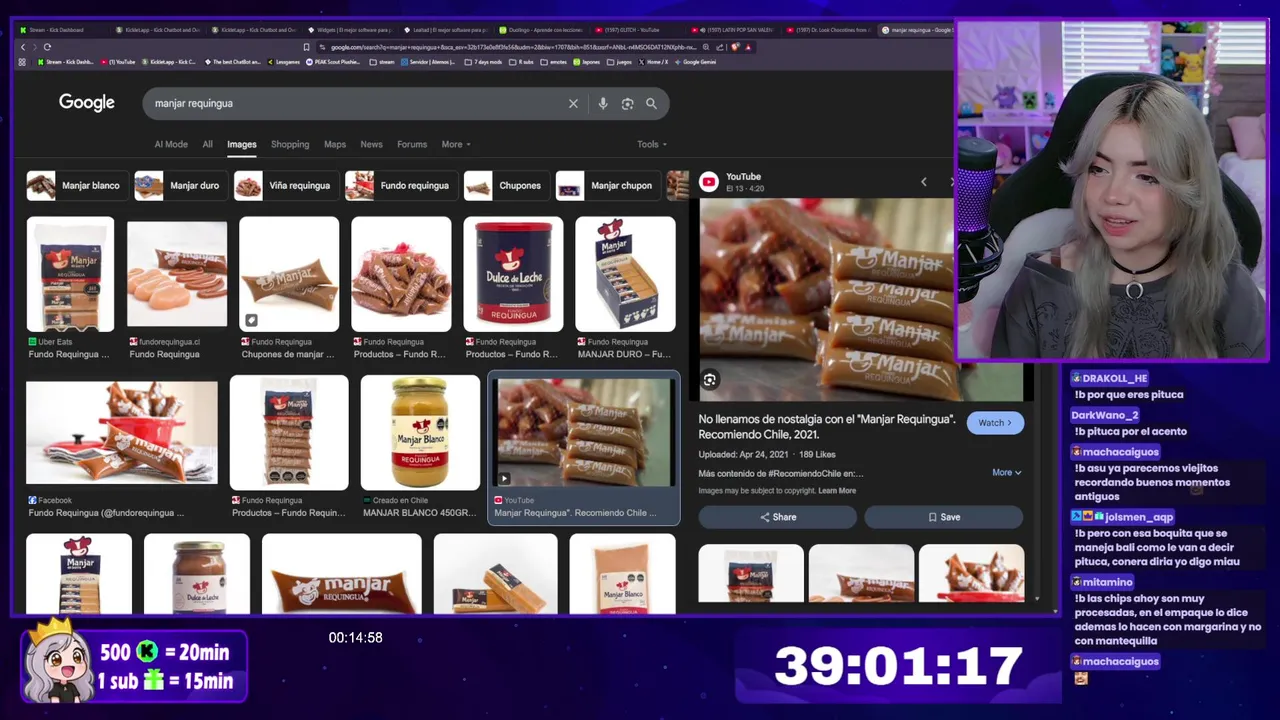
Task: Switch to the All results tab
Action: [207, 144]
